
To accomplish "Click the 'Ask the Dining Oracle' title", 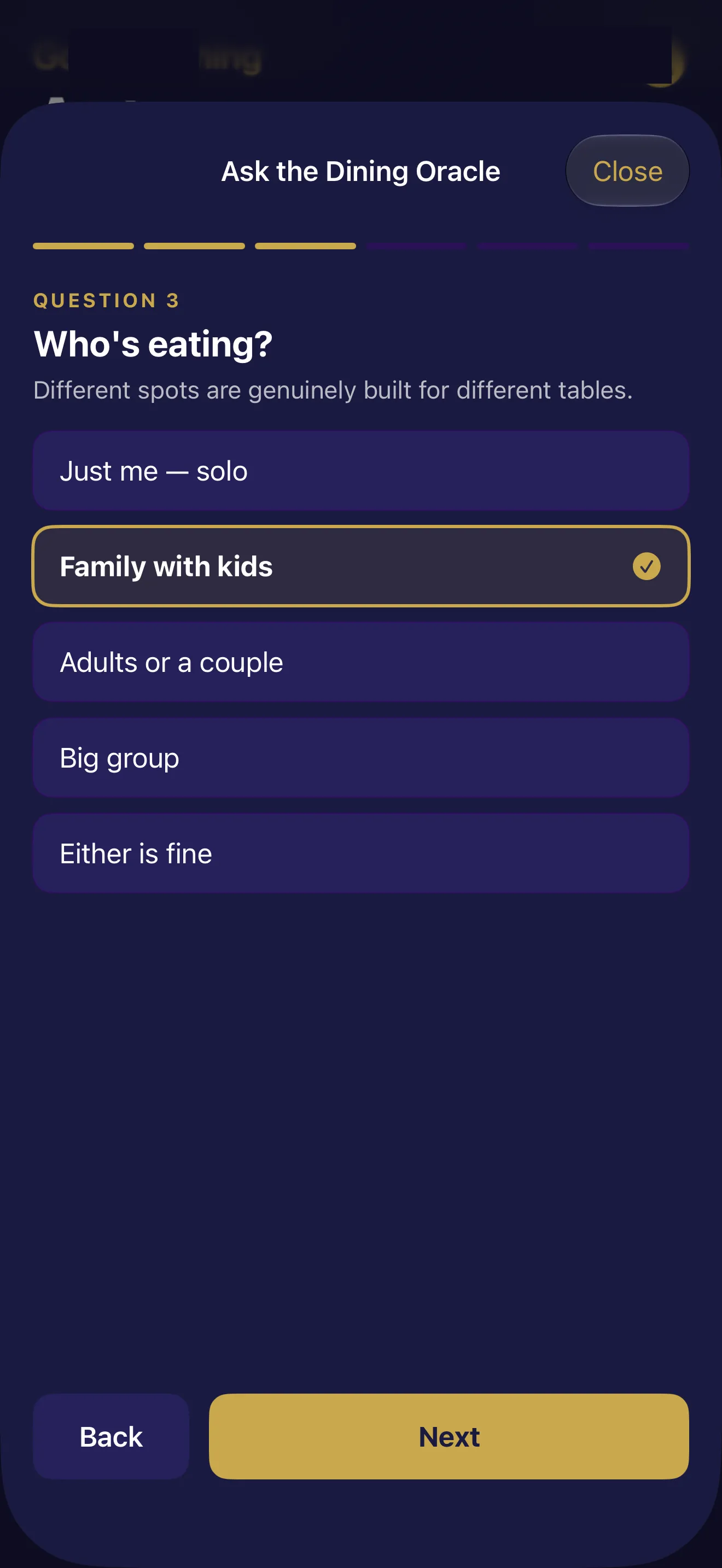I will (x=360, y=172).
